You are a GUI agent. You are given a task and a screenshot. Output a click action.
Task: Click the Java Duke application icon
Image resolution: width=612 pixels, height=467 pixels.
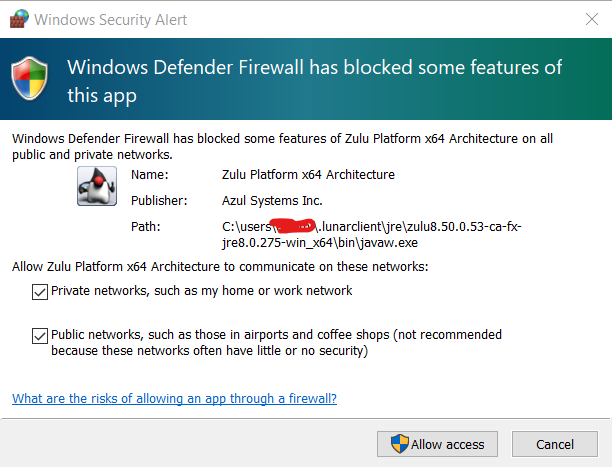[97, 186]
